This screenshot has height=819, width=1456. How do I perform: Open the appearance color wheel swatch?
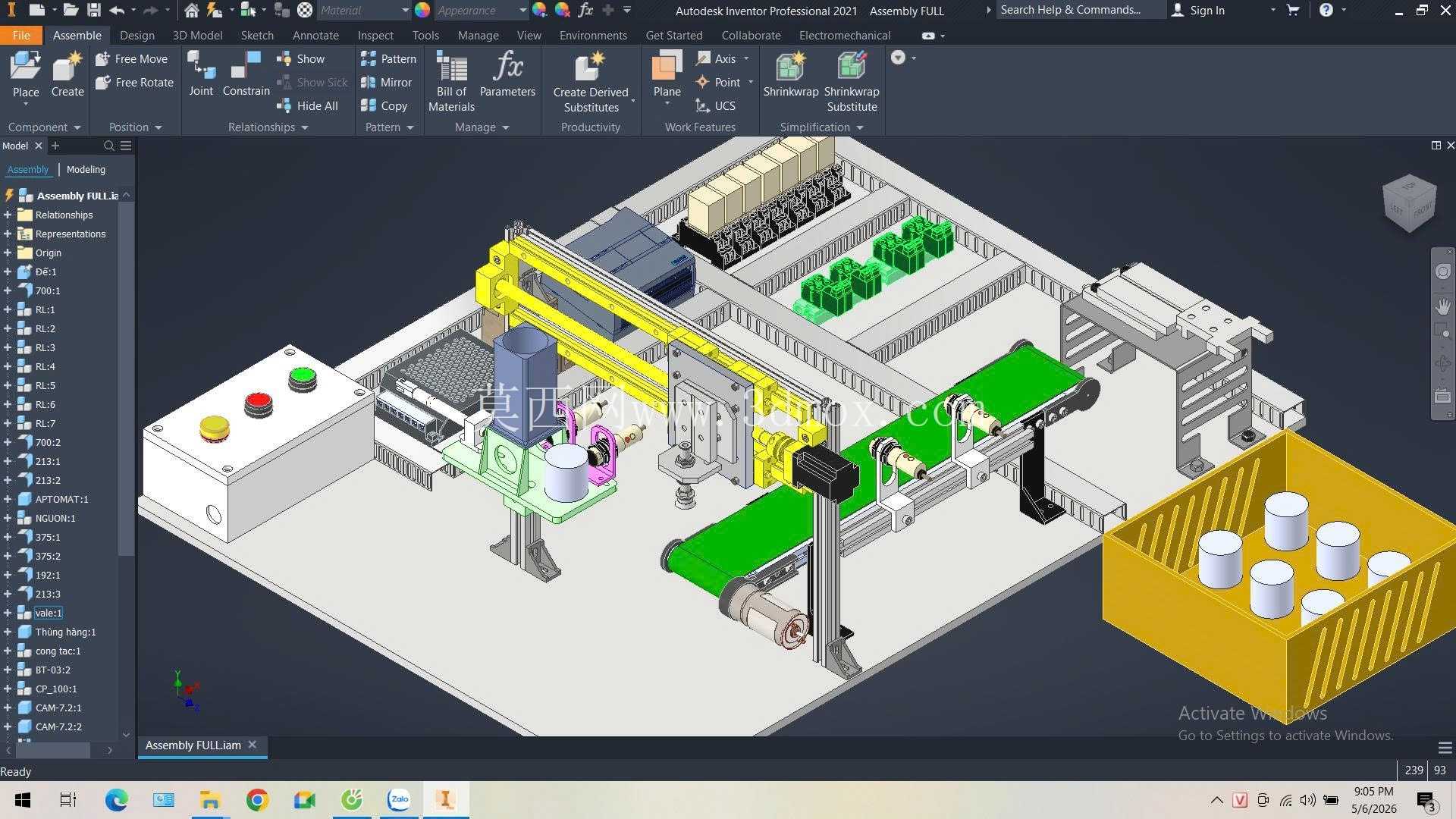[x=422, y=11]
